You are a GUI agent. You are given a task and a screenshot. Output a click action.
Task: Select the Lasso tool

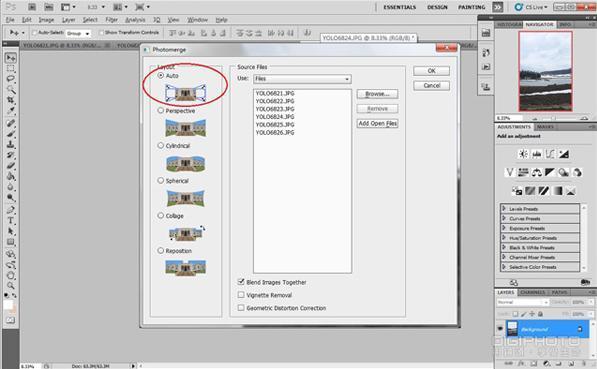pyautogui.click(x=10, y=79)
